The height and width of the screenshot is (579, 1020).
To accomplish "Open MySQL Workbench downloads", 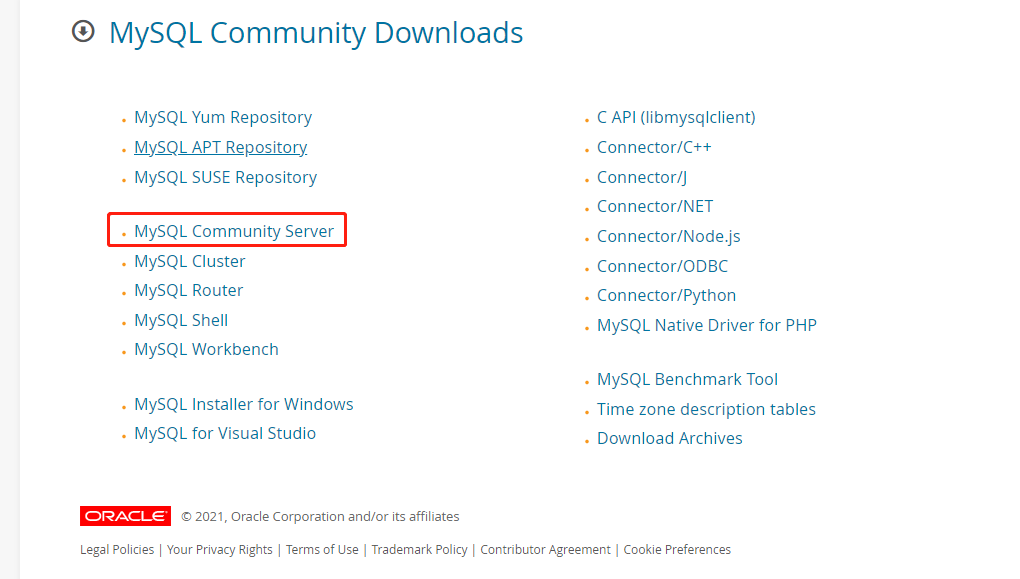I will [x=206, y=349].
